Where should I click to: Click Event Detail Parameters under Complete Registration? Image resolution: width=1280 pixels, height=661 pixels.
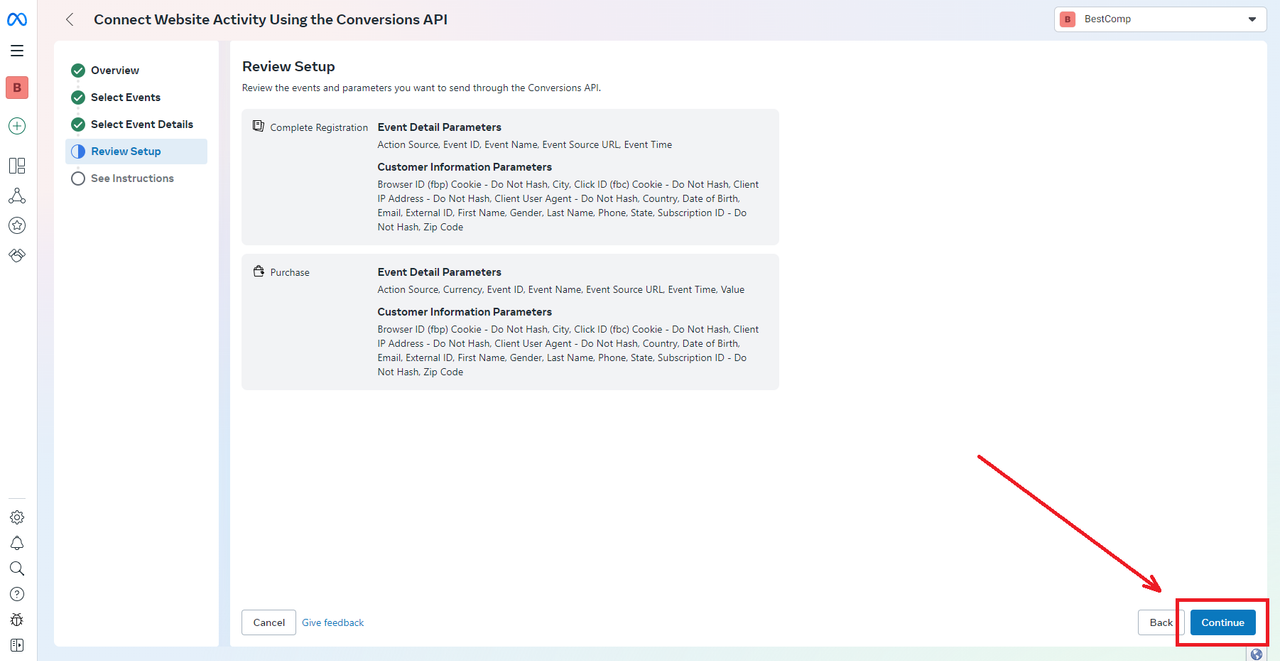pyautogui.click(x=439, y=127)
